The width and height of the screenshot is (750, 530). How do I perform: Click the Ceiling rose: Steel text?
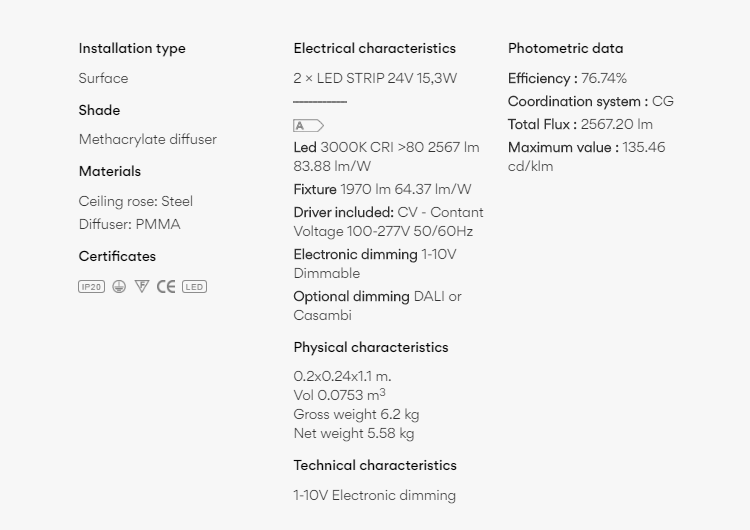coord(136,201)
